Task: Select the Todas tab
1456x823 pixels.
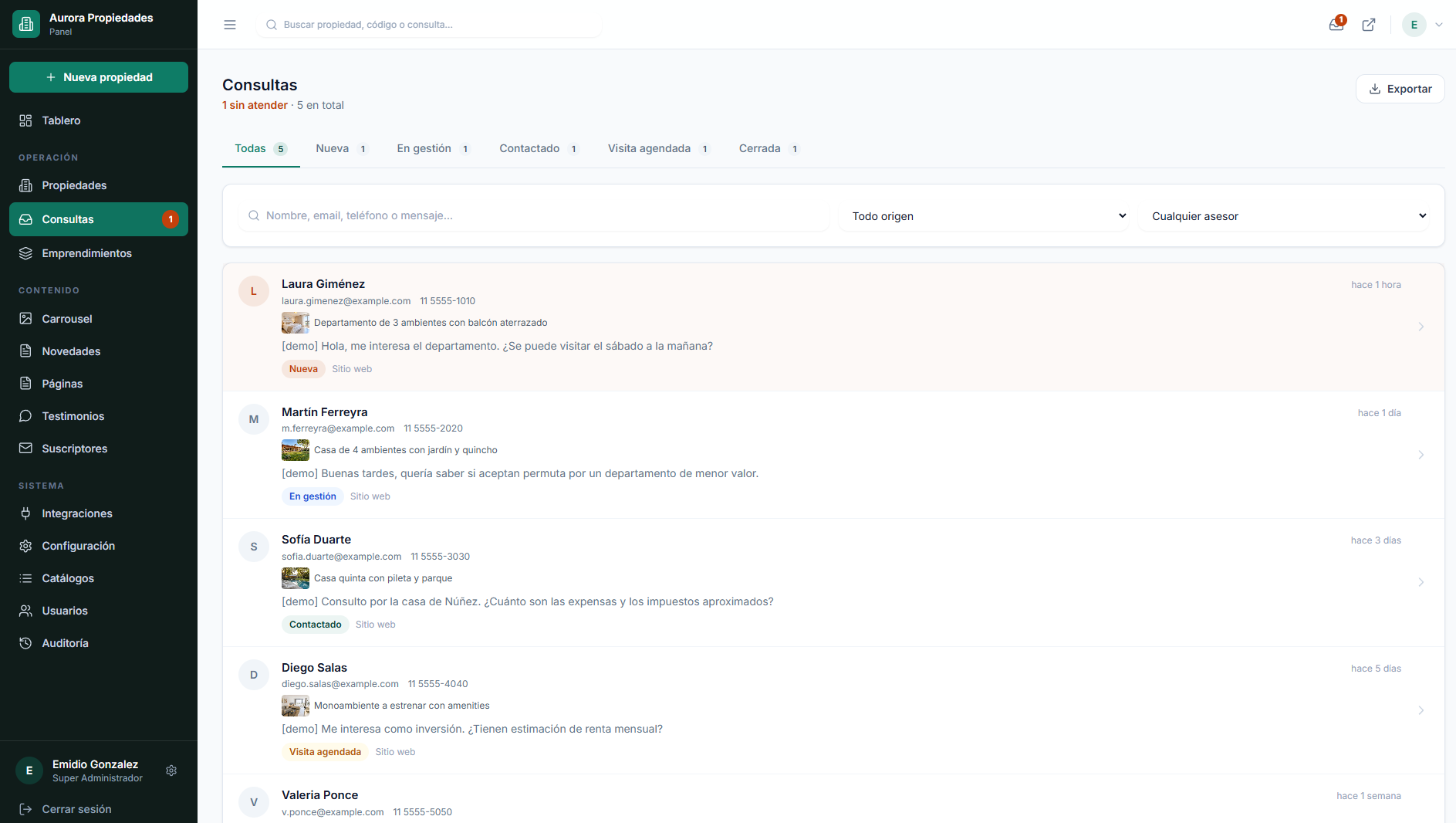Action: click(x=261, y=148)
